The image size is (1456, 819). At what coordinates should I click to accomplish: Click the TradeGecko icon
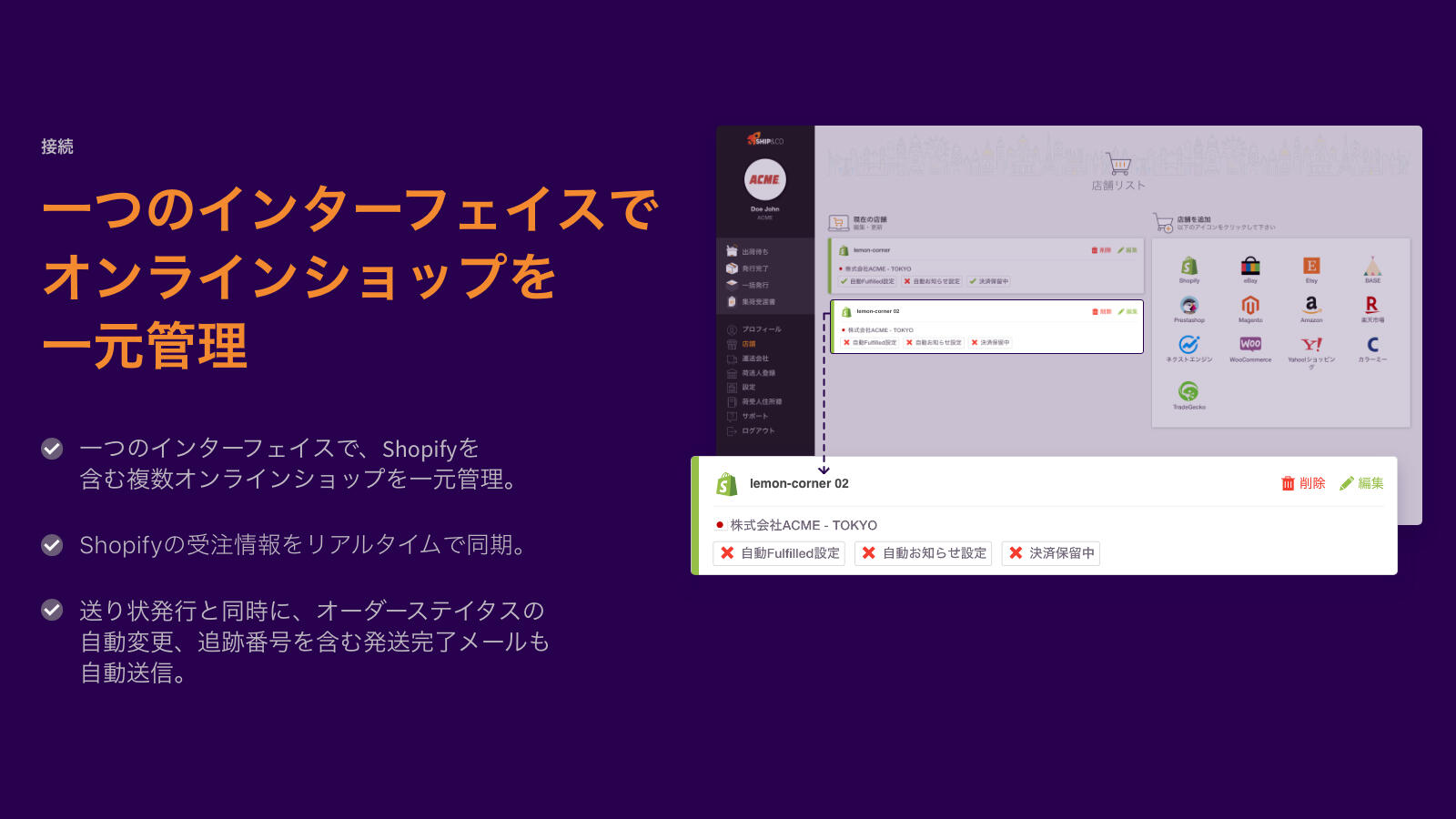coord(1188,392)
